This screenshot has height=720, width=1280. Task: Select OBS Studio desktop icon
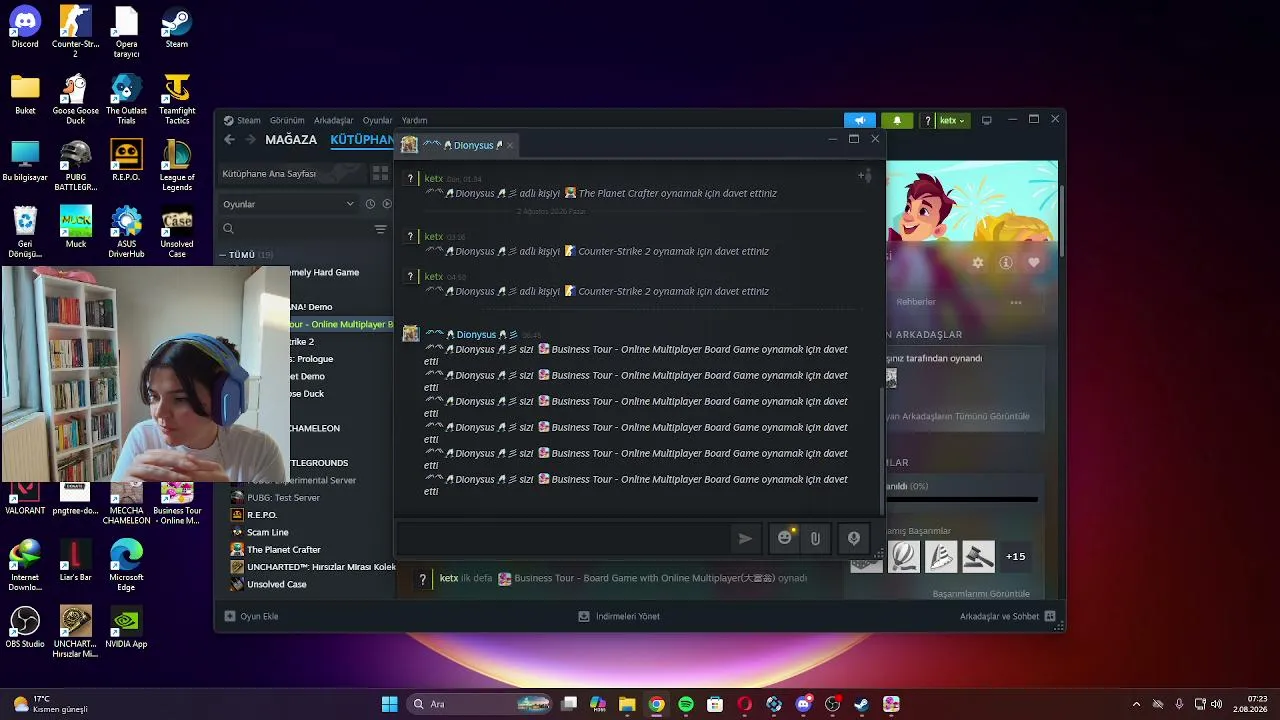(25, 627)
